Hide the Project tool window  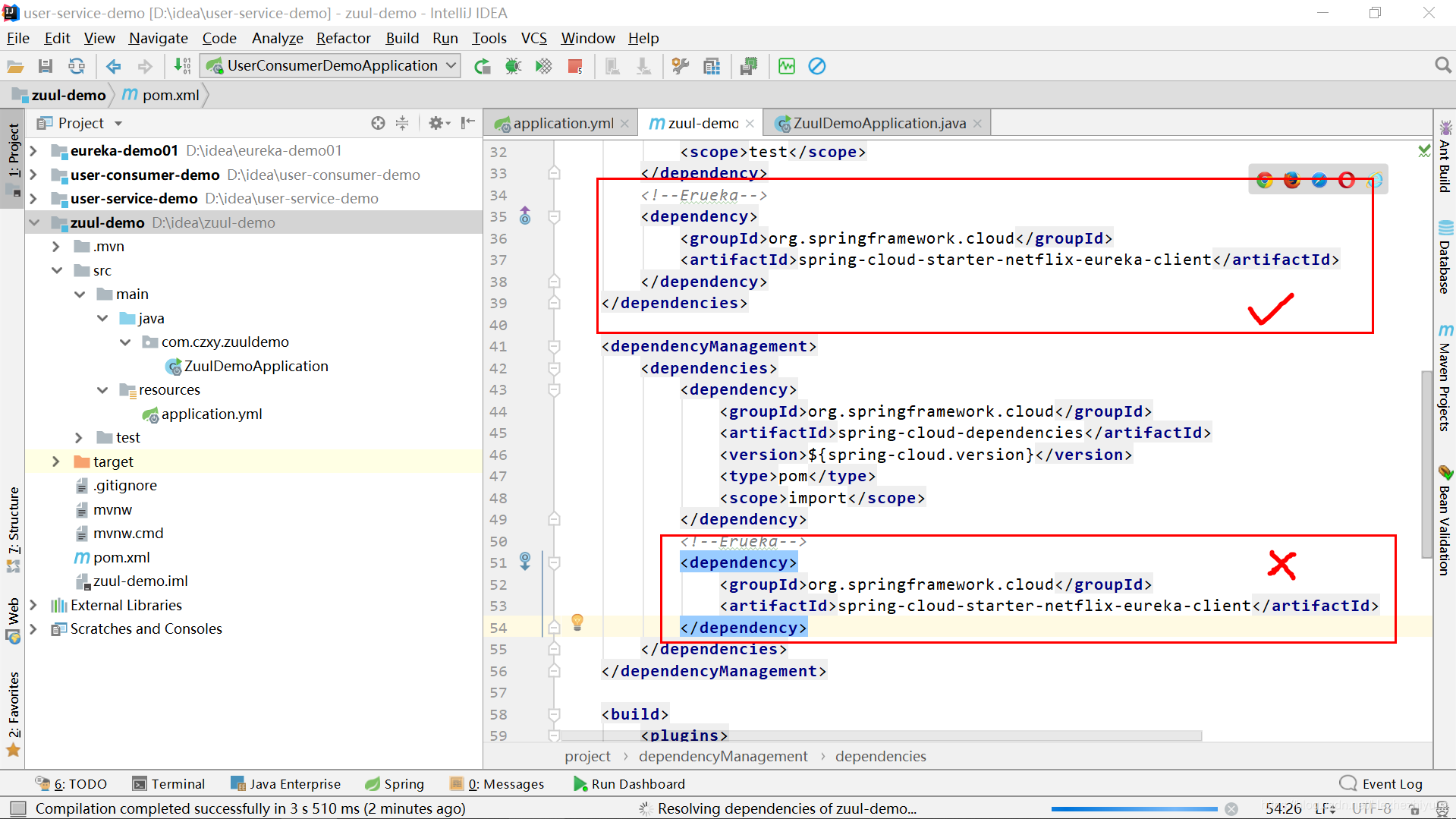click(x=468, y=123)
